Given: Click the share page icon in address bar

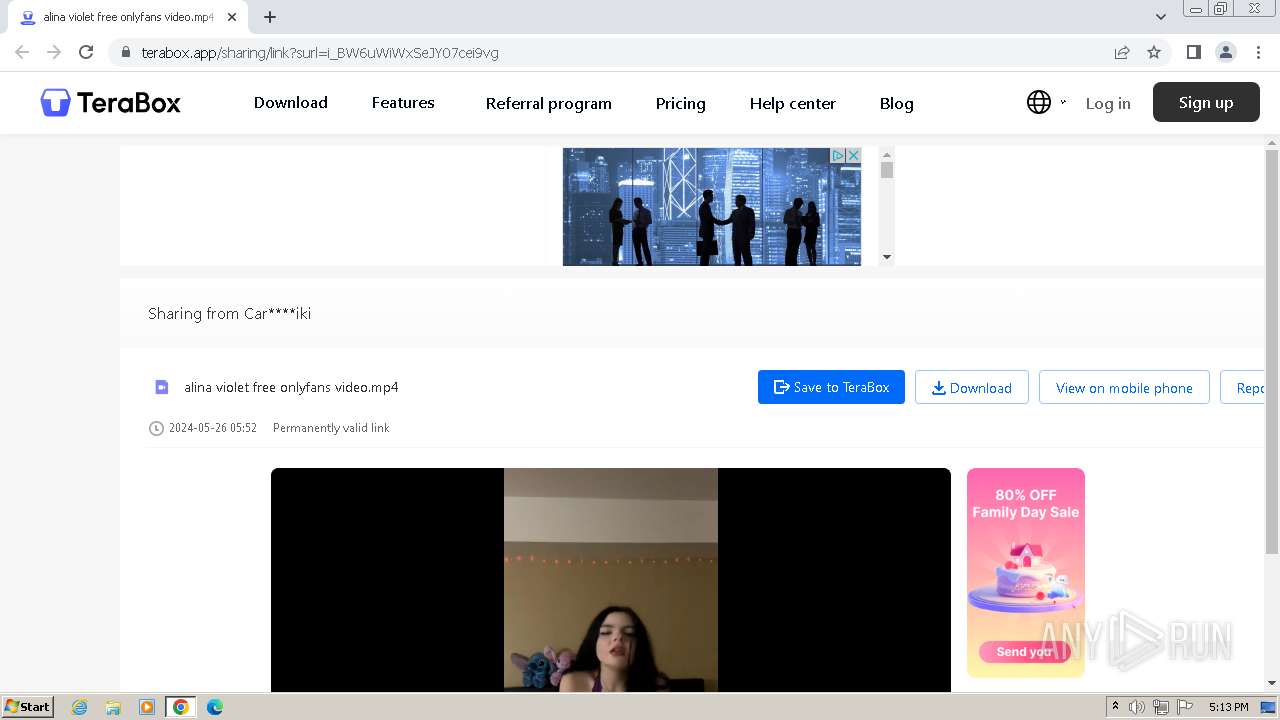Looking at the screenshot, I should click(x=1122, y=52).
